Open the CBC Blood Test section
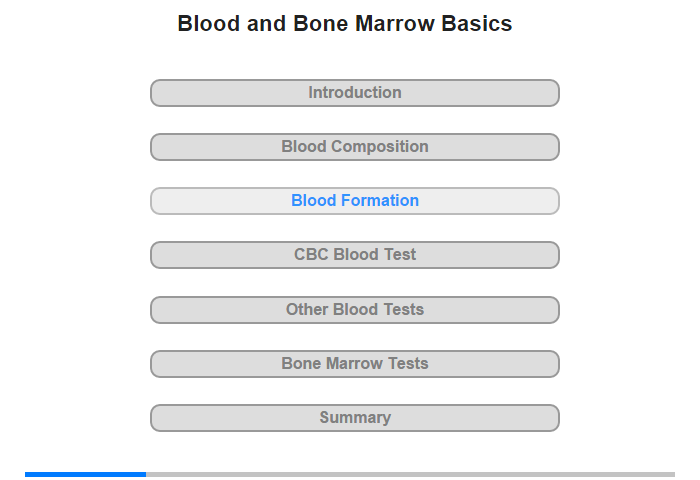 pos(355,255)
